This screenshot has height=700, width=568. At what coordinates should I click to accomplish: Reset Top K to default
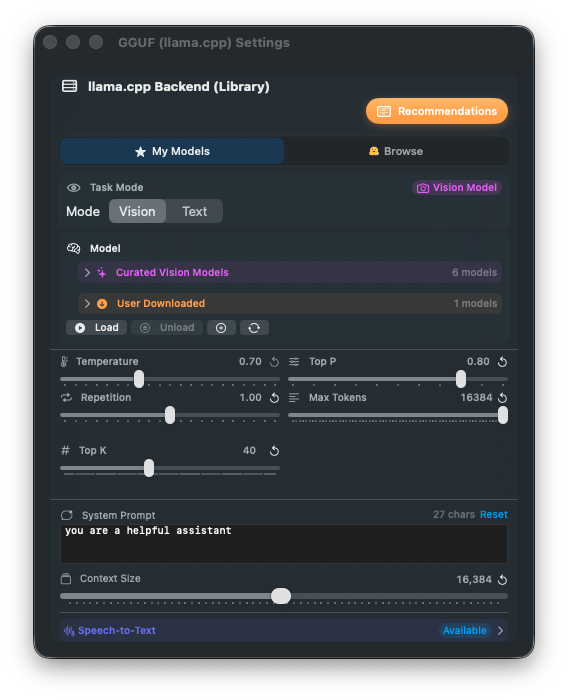(274, 451)
